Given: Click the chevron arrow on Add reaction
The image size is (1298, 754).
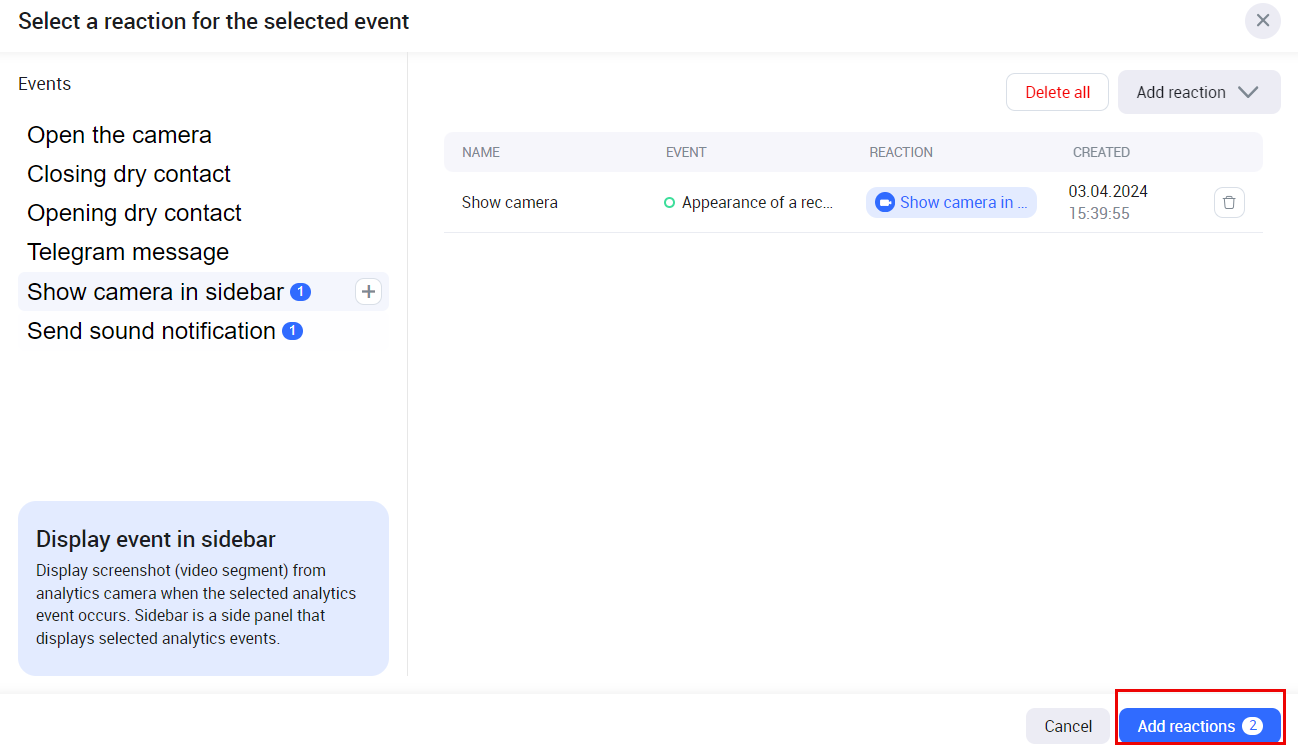Looking at the screenshot, I should point(1247,92).
